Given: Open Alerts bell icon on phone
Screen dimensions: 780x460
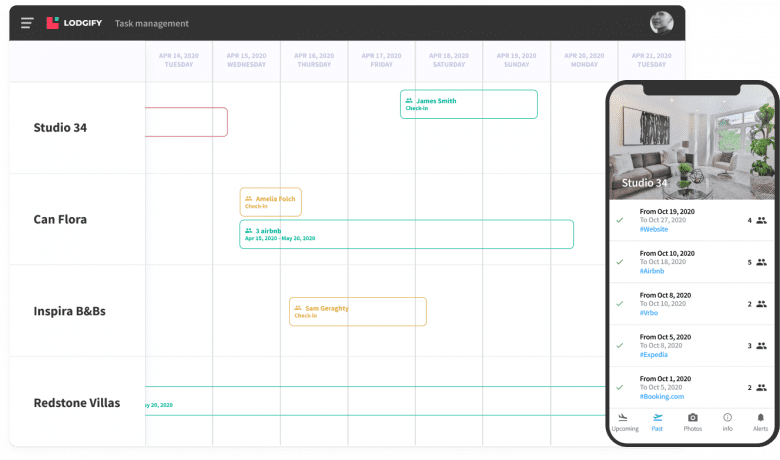Looking at the screenshot, I should pyautogui.click(x=760, y=420).
